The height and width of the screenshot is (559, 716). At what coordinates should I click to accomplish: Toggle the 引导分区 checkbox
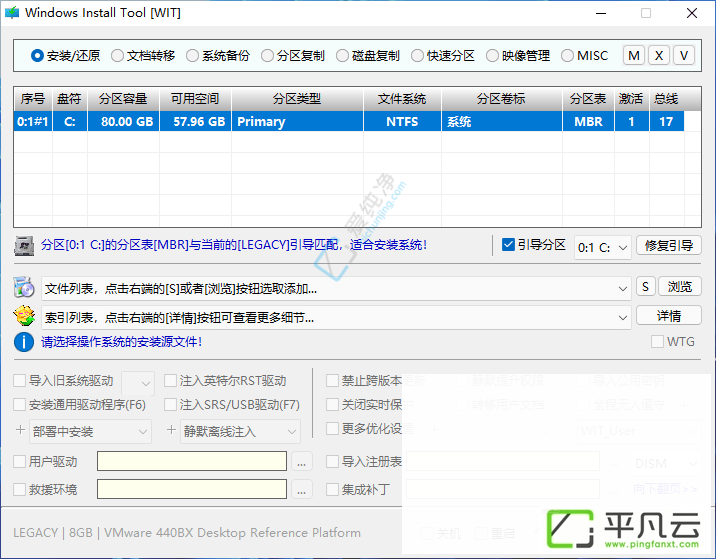point(508,245)
